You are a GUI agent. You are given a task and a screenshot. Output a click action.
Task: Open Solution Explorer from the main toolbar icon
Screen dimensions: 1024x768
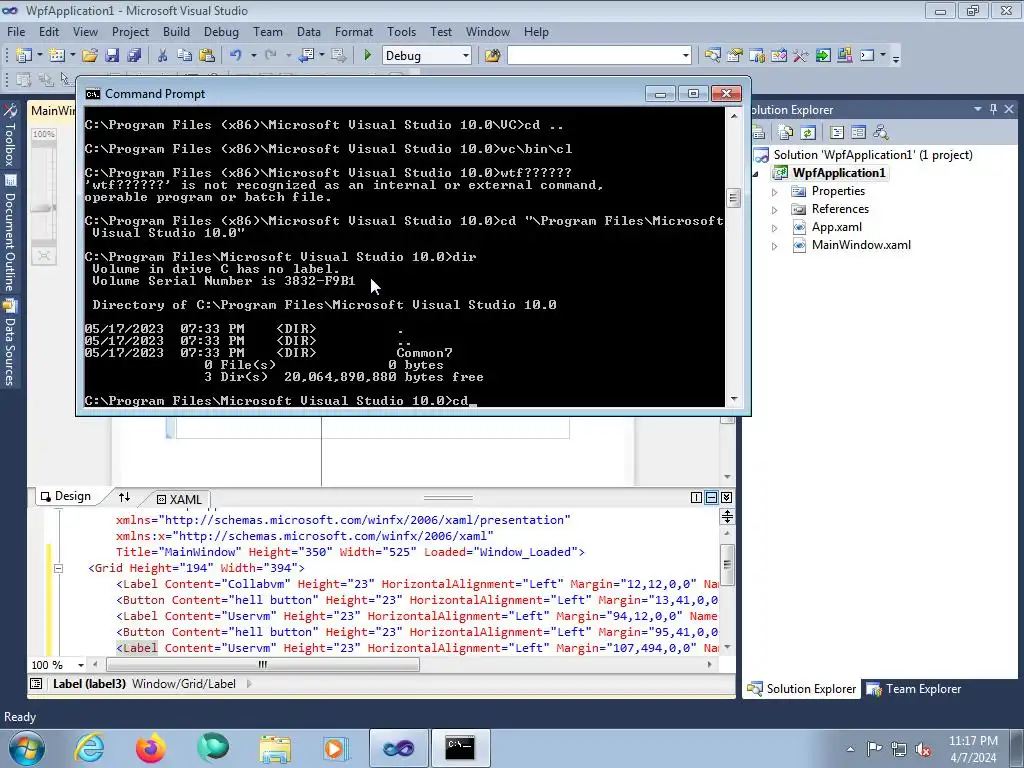(712, 56)
